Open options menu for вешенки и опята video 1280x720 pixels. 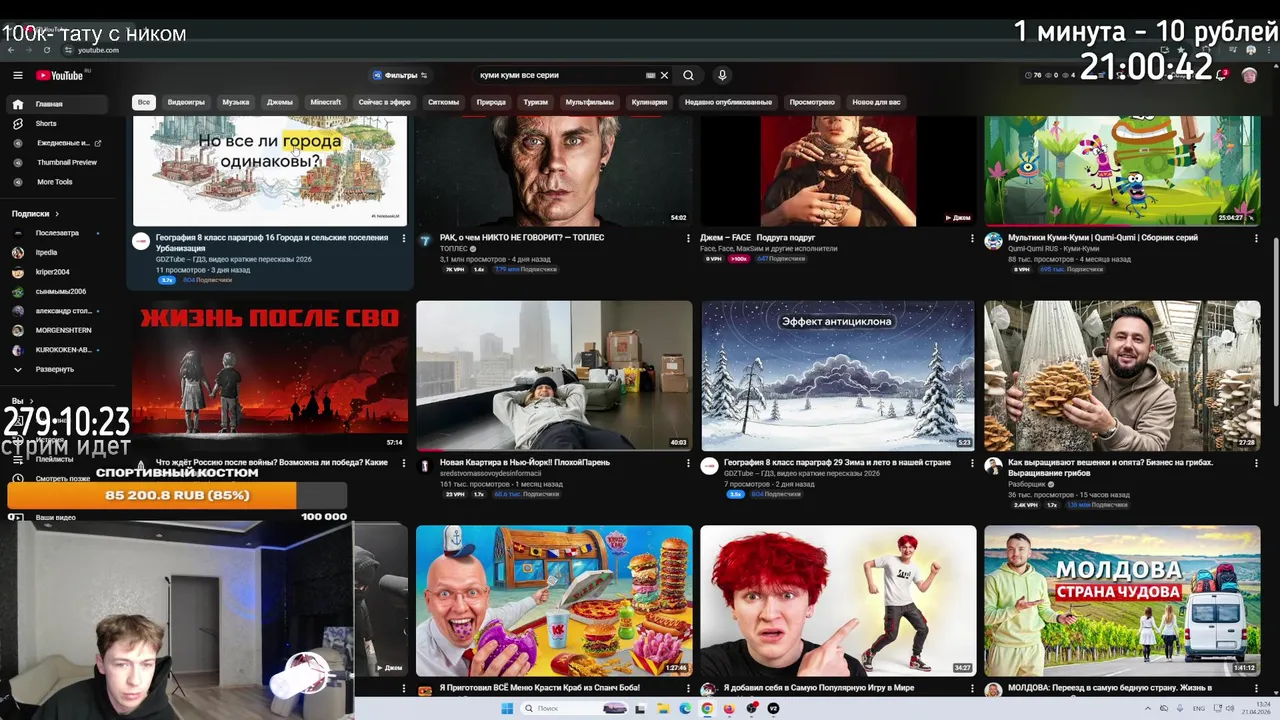1256,463
